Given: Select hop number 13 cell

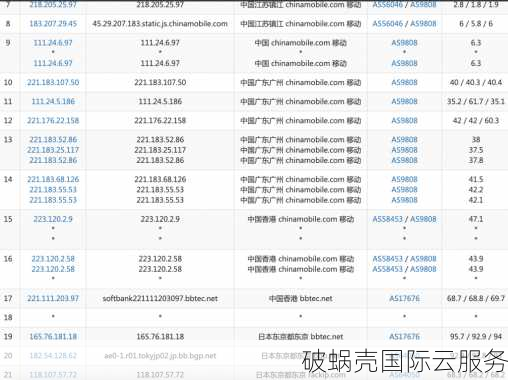Looking at the screenshot, I should (8, 140).
